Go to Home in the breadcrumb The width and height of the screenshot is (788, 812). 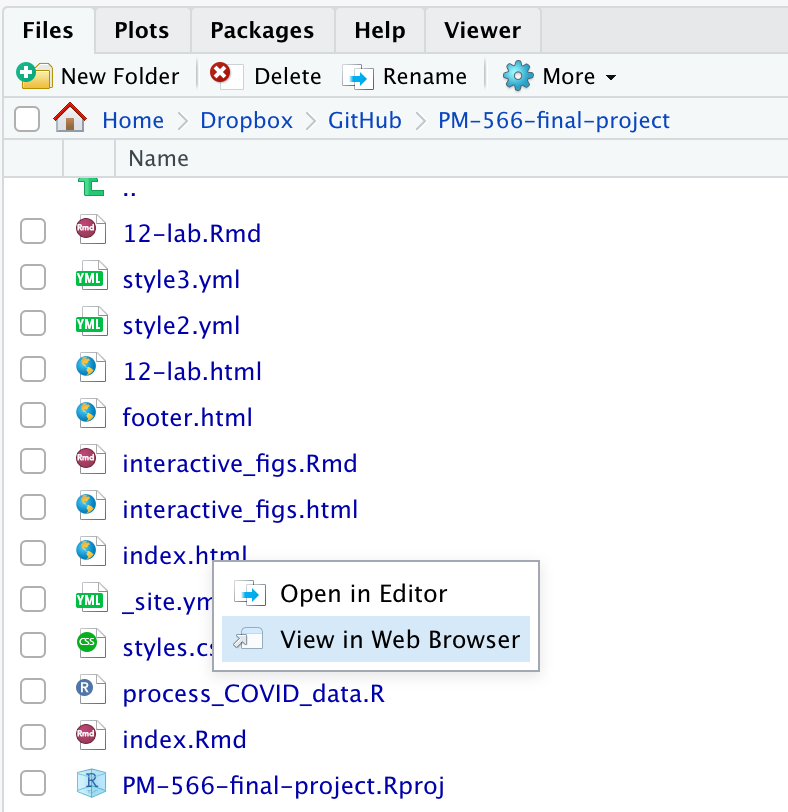tap(133, 120)
